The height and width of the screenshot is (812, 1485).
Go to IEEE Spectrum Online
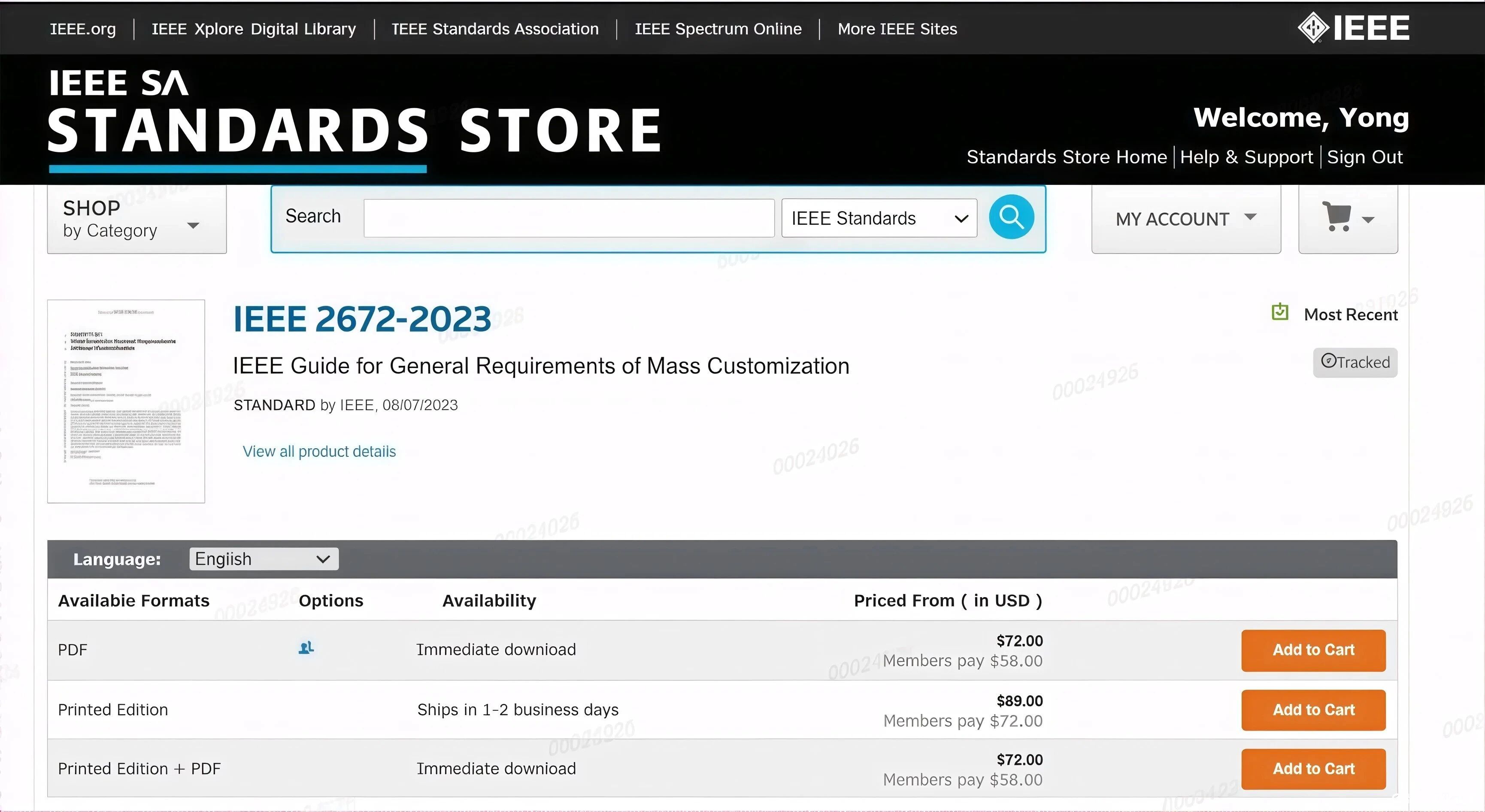(x=718, y=29)
